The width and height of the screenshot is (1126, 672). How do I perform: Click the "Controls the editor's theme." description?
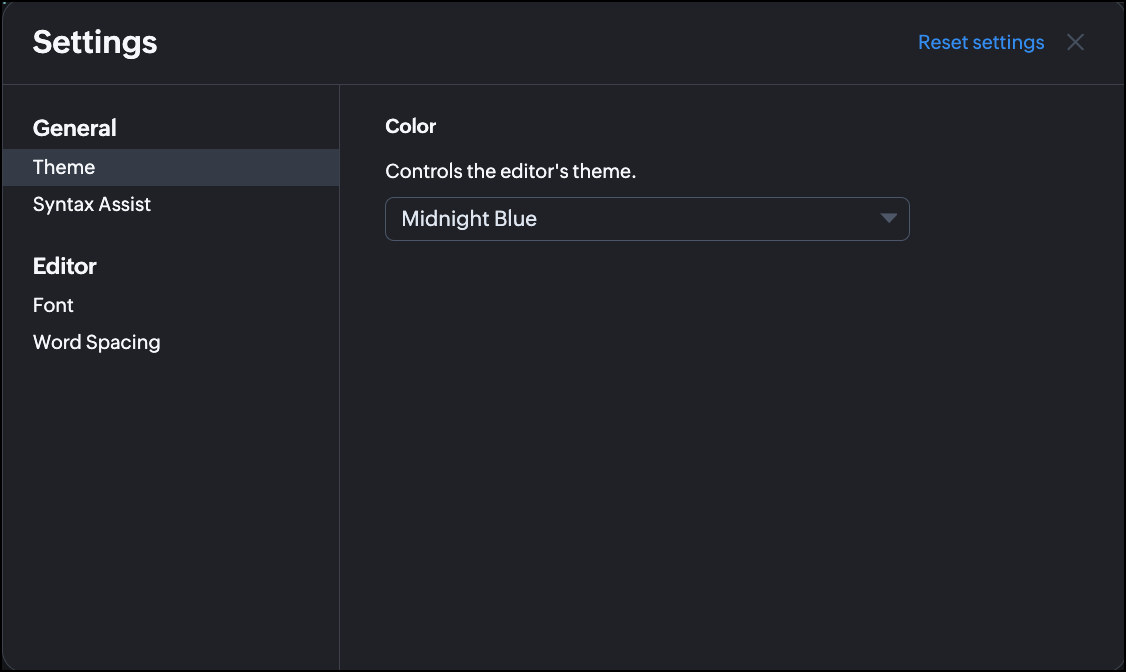pos(510,171)
